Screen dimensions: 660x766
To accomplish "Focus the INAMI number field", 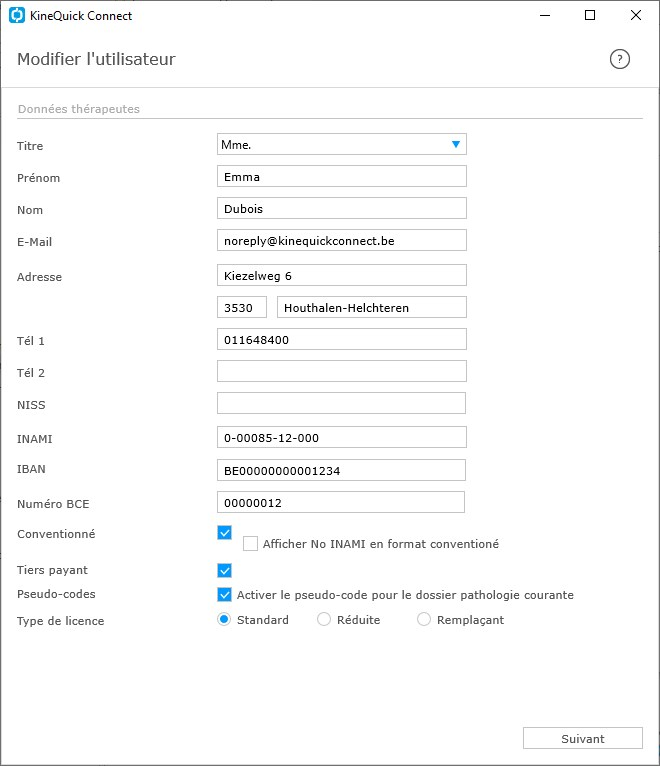I will [x=341, y=437].
